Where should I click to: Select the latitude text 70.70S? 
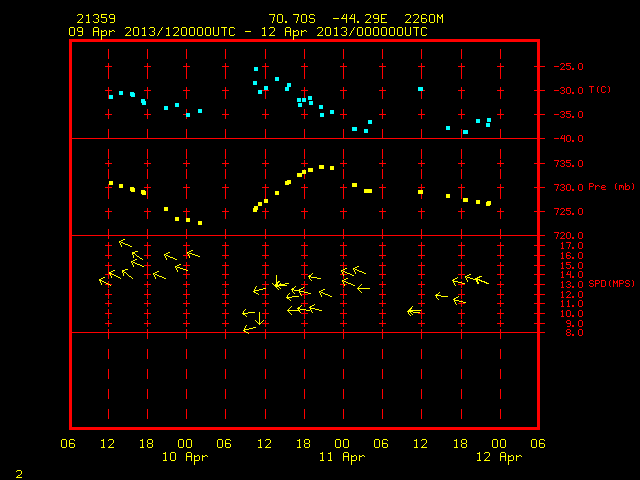(x=292, y=19)
